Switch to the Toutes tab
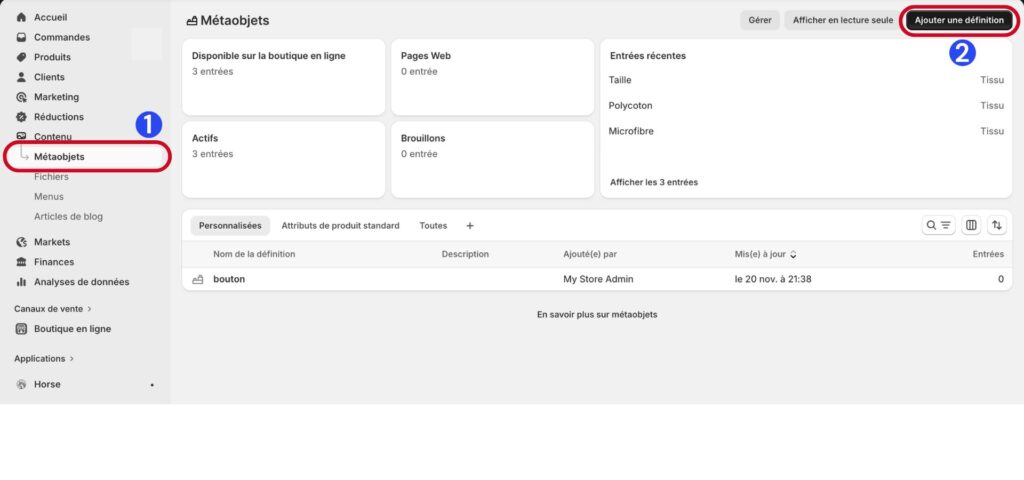This screenshot has height=480, width=1024. tap(433, 226)
